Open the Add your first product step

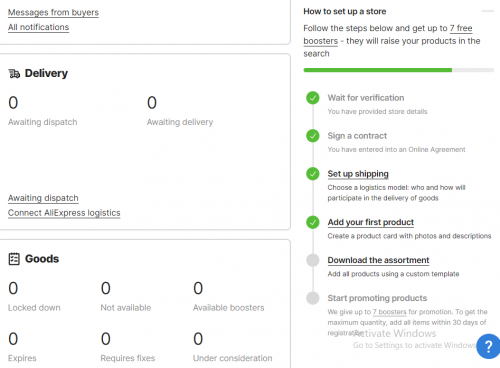pyautogui.click(x=371, y=222)
